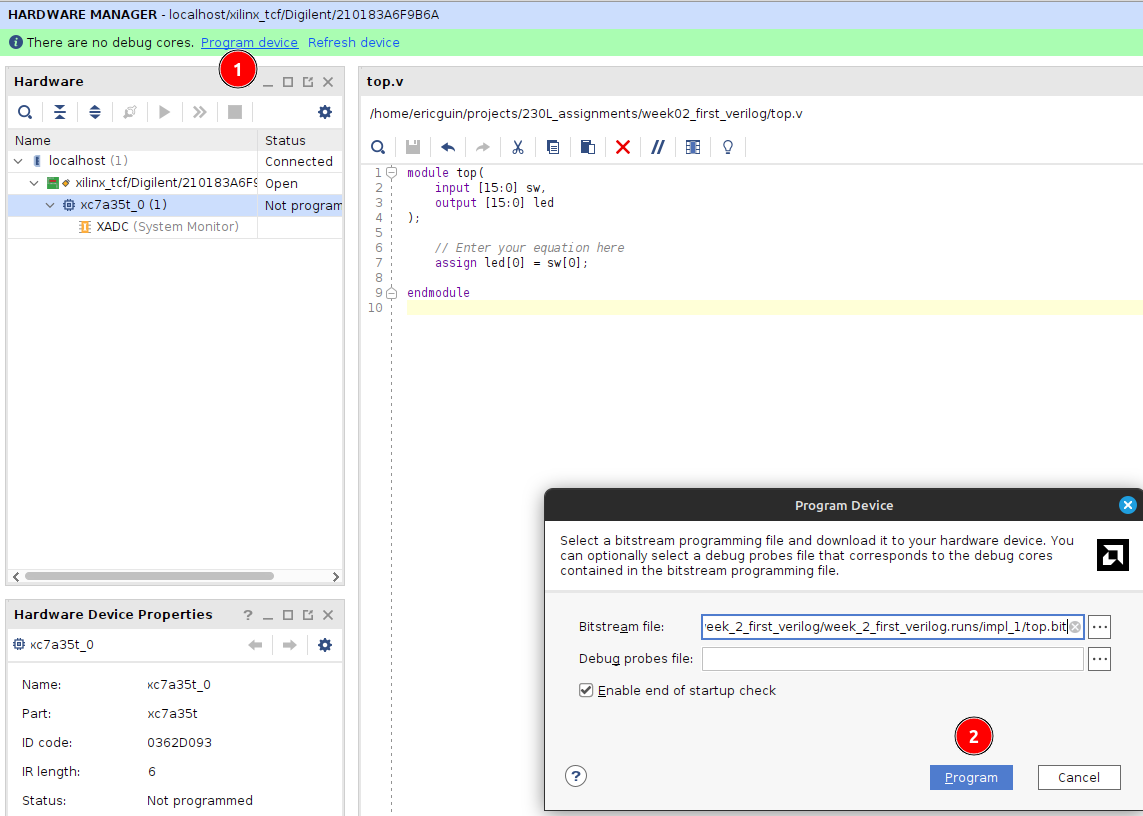Image resolution: width=1143 pixels, height=816 pixels.
Task: Delete using the red X editor icon
Action: (623, 147)
